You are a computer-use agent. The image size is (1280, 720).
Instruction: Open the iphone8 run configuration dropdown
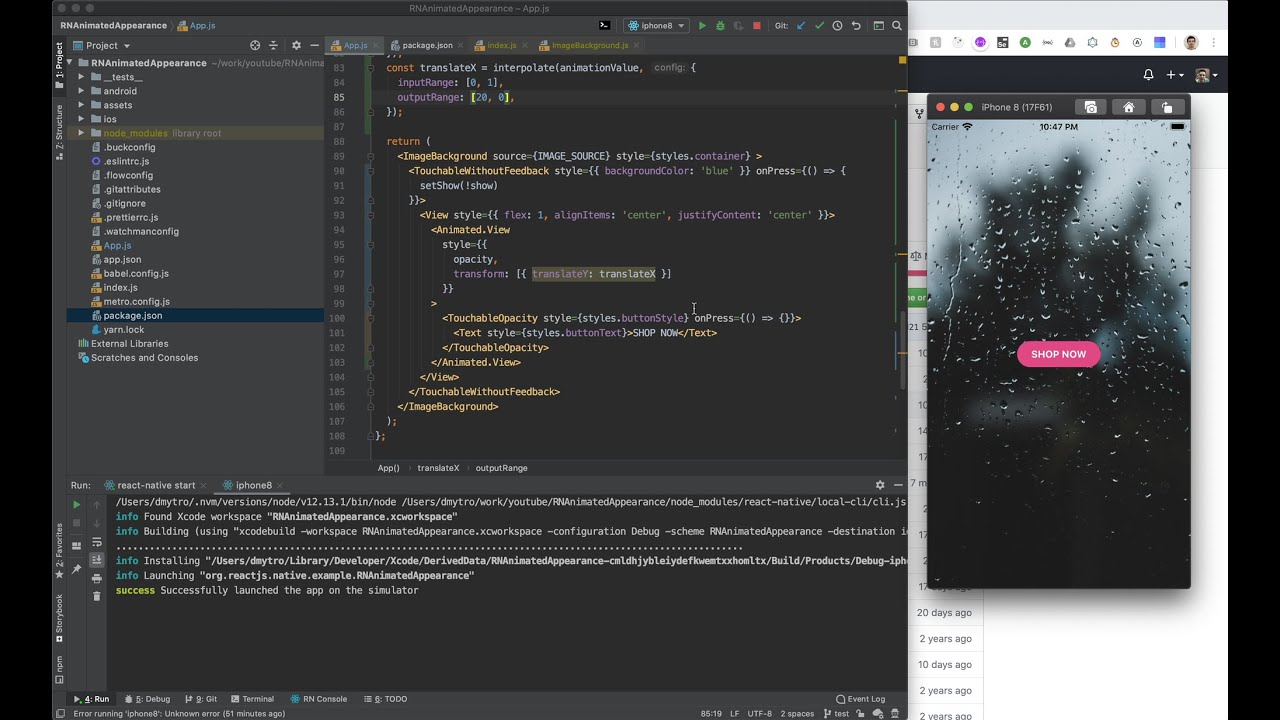coord(656,26)
